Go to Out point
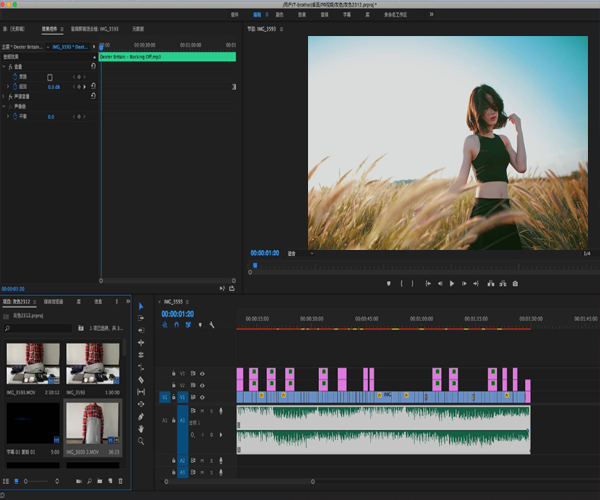This screenshot has width=600, height=500. point(476,283)
